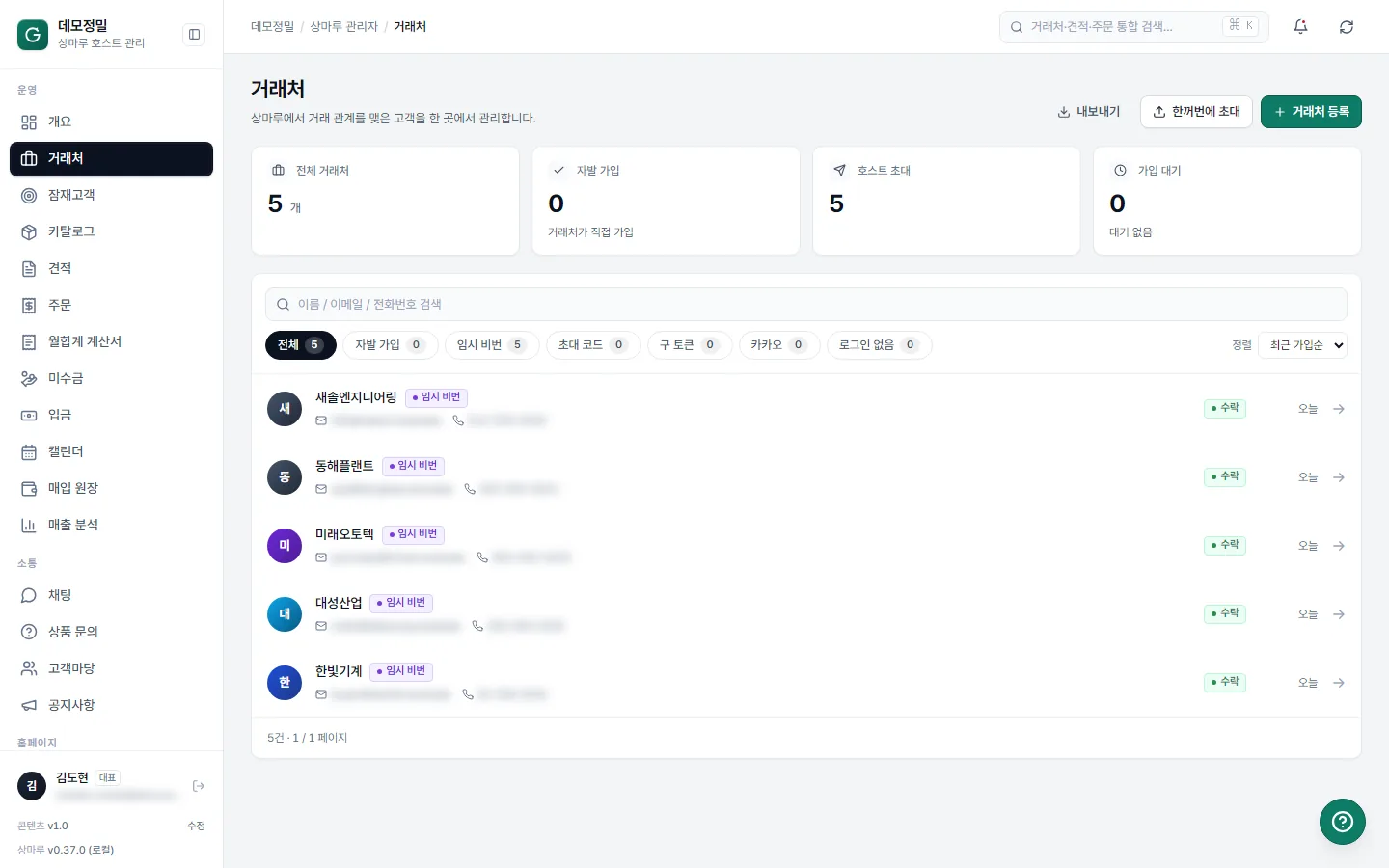The image size is (1389, 868).
Task: Open arrow for 미래오토텍 row
Action: pyautogui.click(x=1339, y=546)
